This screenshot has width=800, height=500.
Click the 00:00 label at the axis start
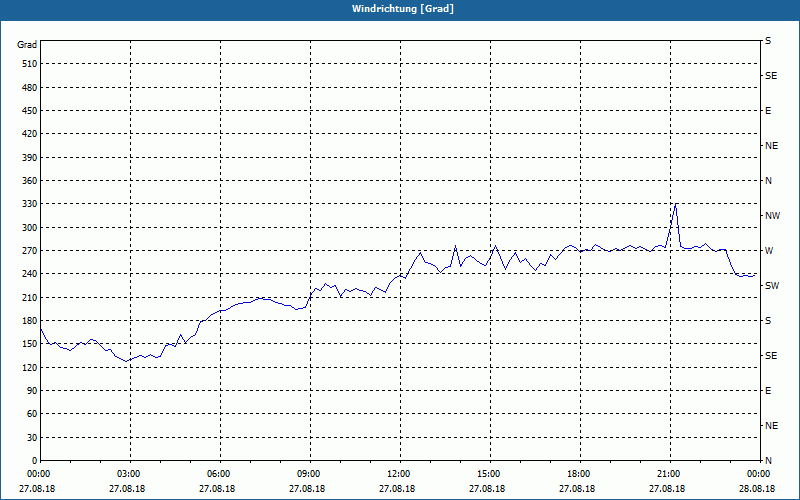(x=40, y=474)
